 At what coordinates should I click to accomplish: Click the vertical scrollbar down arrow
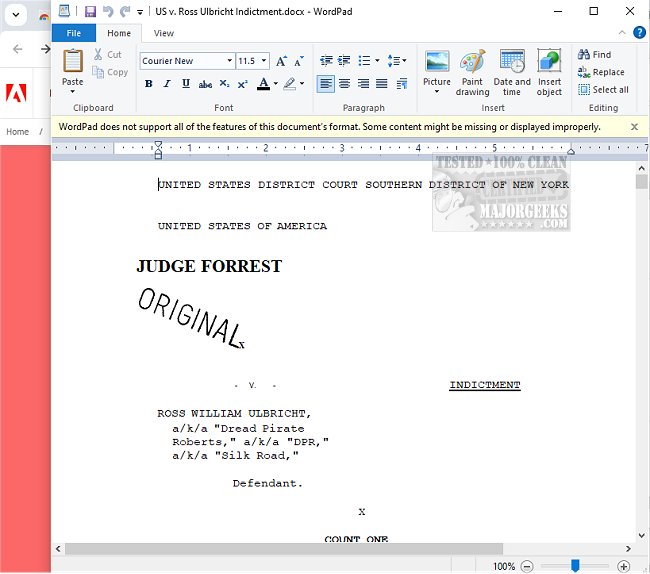click(x=641, y=535)
